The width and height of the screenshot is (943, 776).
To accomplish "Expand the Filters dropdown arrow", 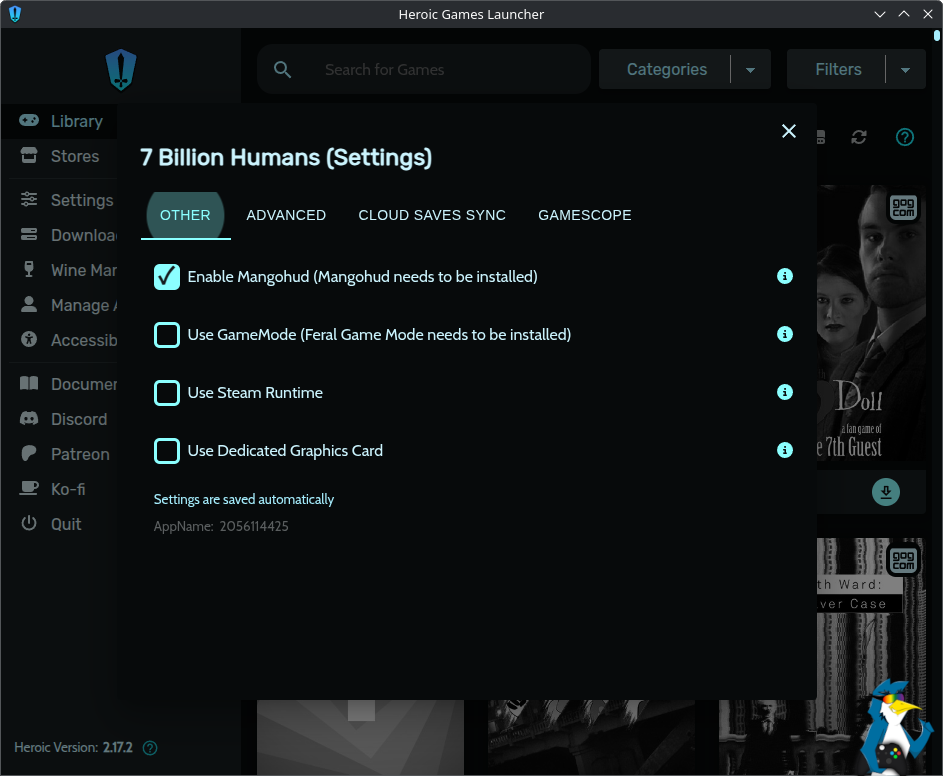I will (905, 70).
